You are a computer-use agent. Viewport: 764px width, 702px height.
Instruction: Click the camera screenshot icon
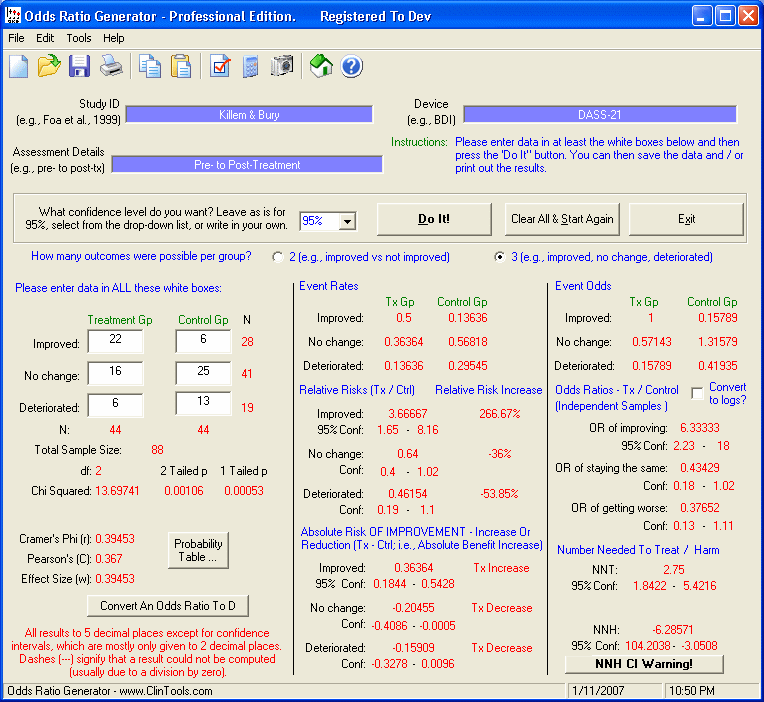click(283, 67)
